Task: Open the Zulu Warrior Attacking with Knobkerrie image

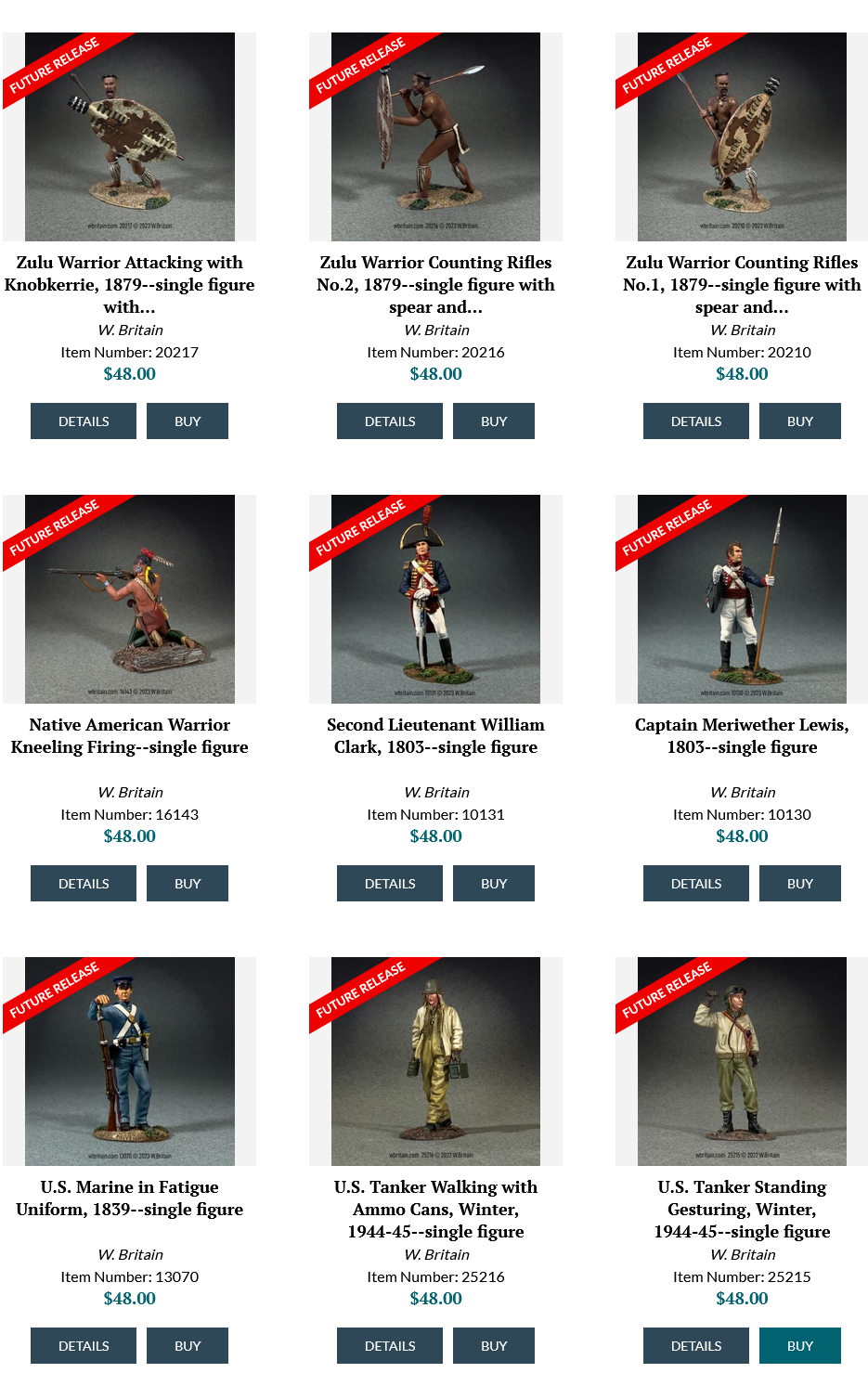Action: (129, 136)
